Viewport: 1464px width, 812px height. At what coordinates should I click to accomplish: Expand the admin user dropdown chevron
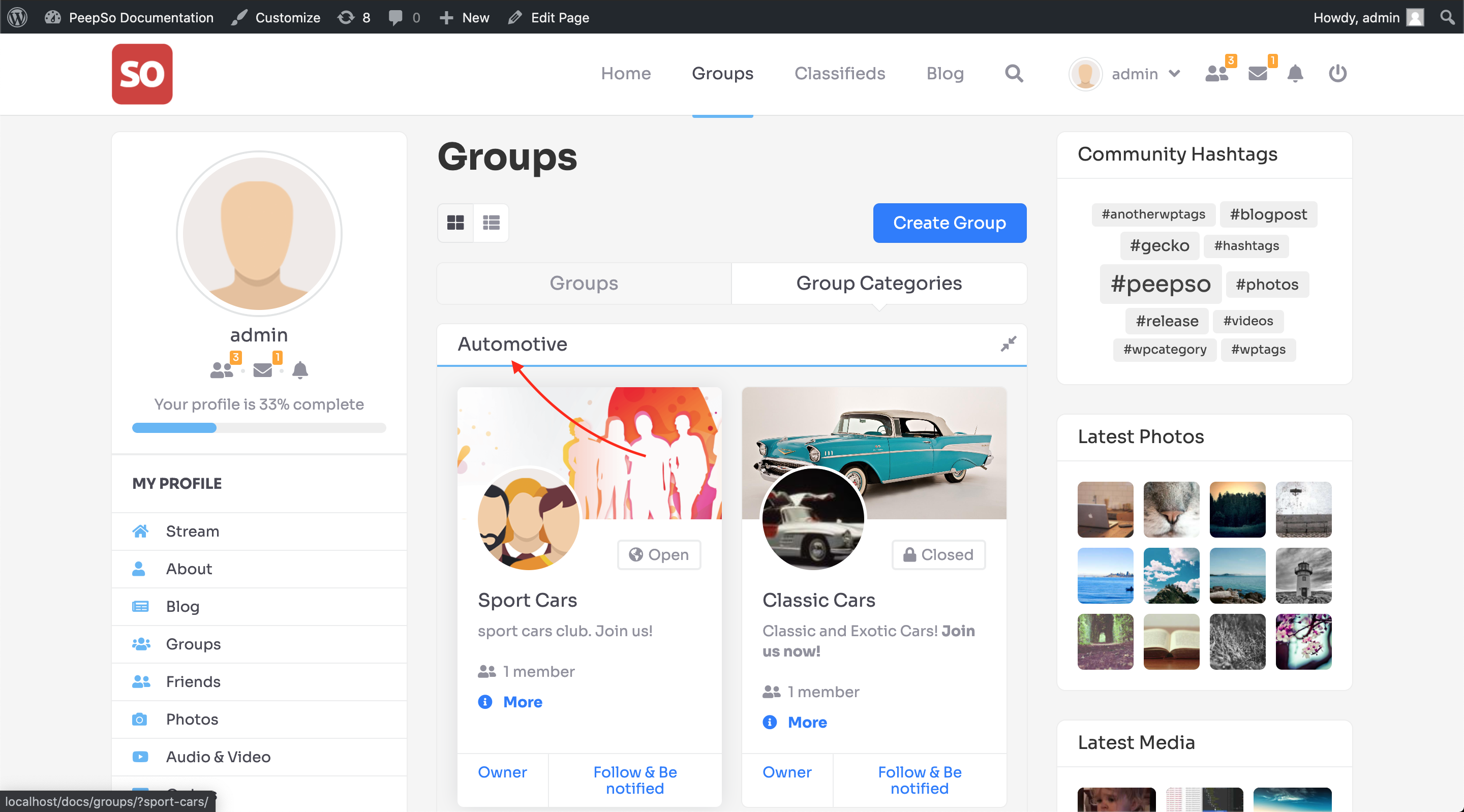coord(1175,73)
